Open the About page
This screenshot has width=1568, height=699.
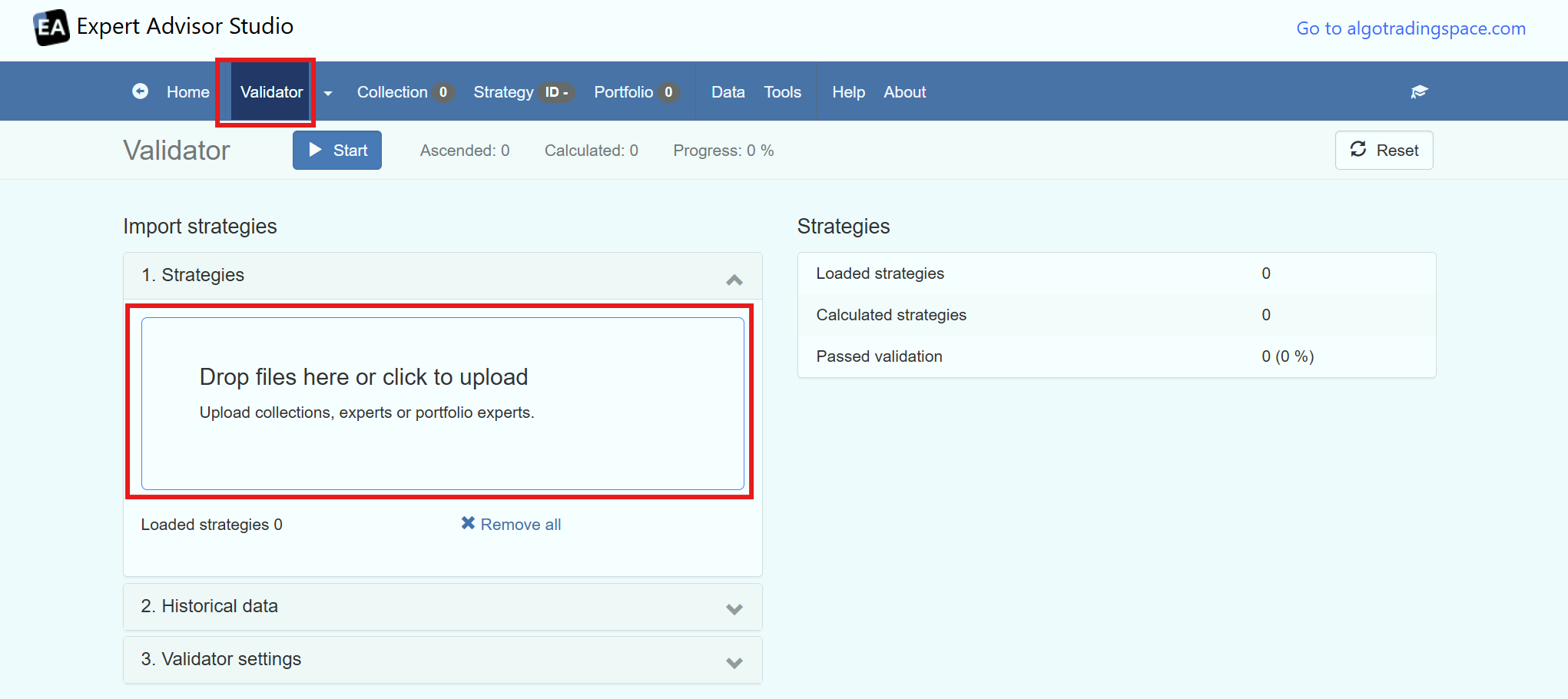[x=904, y=92]
